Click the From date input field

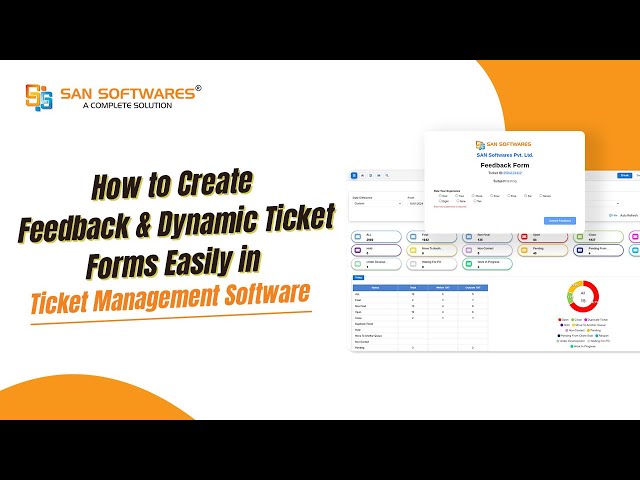(x=416, y=203)
